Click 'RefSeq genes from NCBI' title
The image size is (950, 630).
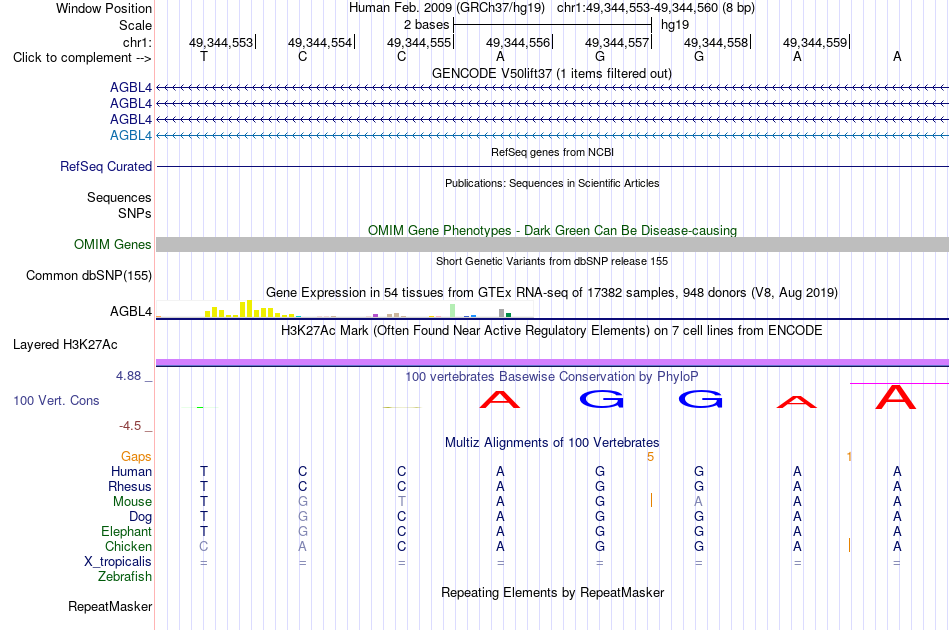click(552, 152)
